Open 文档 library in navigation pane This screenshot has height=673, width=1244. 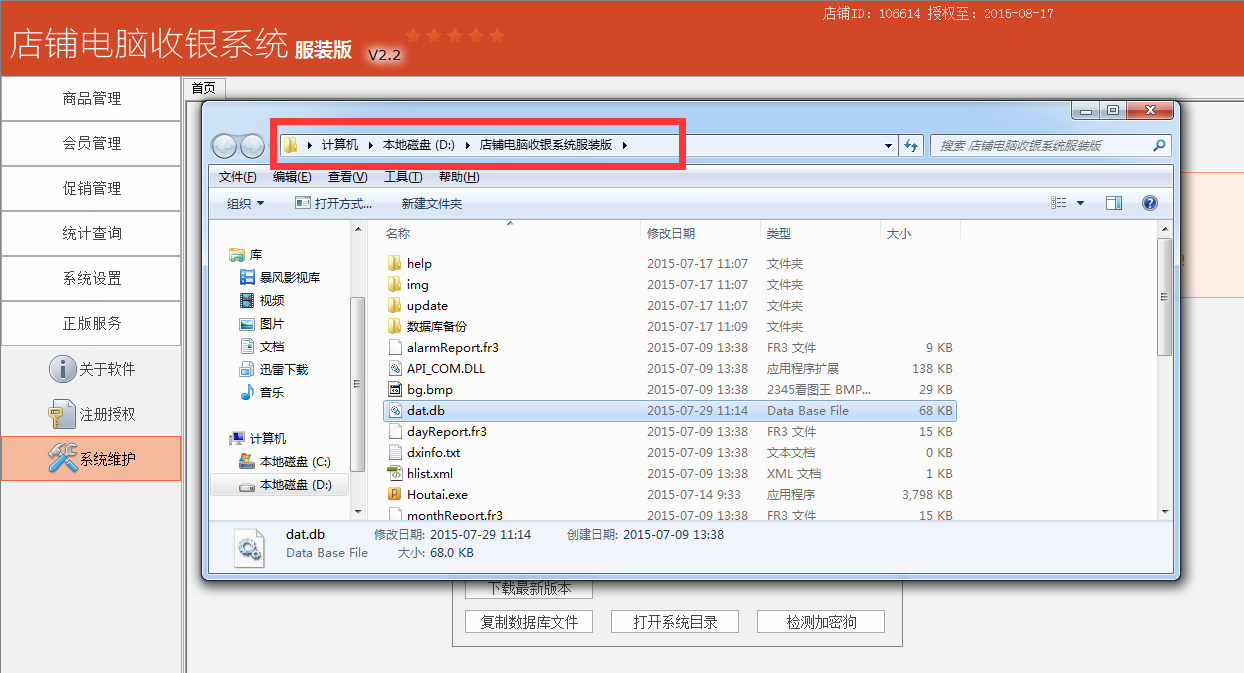tap(262, 346)
